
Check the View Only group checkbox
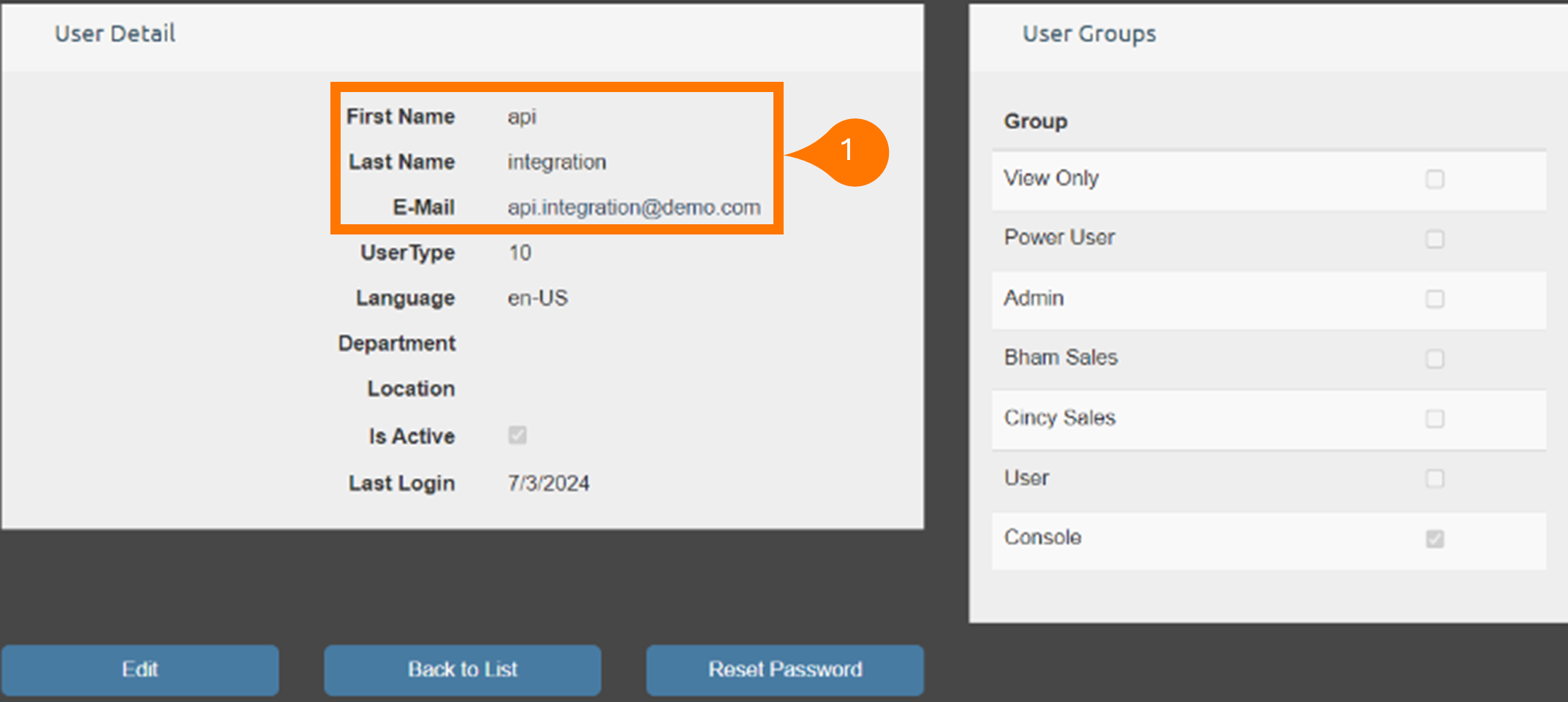coord(1434,179)
